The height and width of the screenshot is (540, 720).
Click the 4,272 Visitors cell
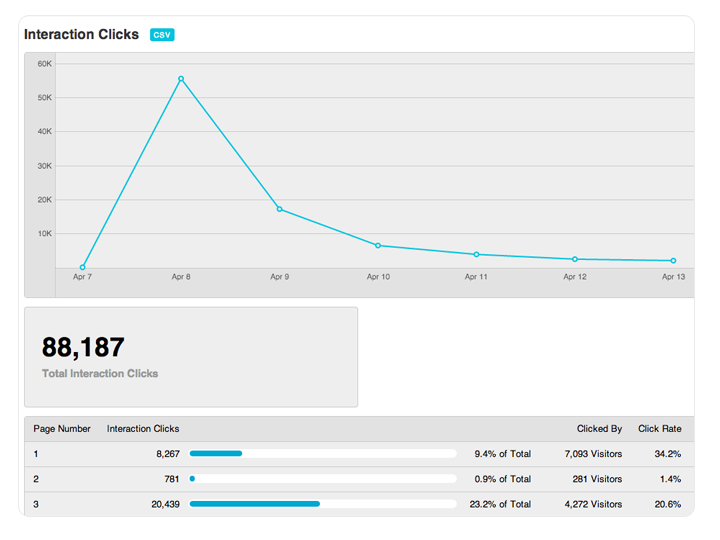tap(593, 505)
